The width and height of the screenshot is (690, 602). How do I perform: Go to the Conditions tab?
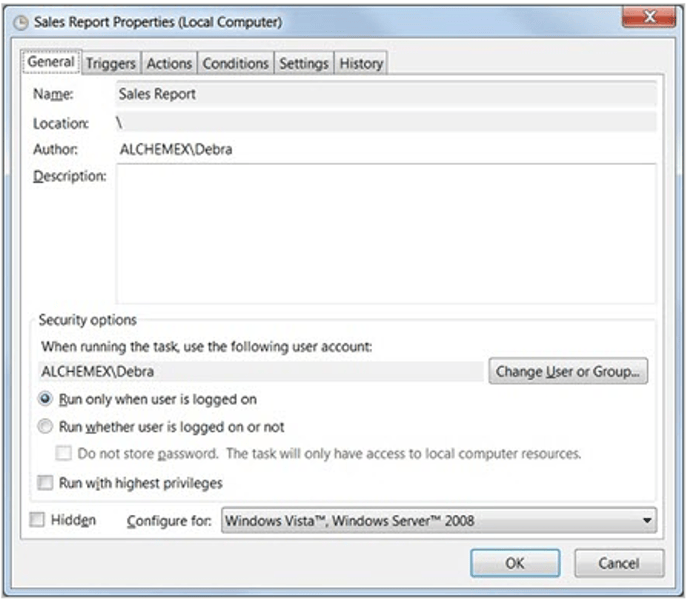[x=235, y=63]
